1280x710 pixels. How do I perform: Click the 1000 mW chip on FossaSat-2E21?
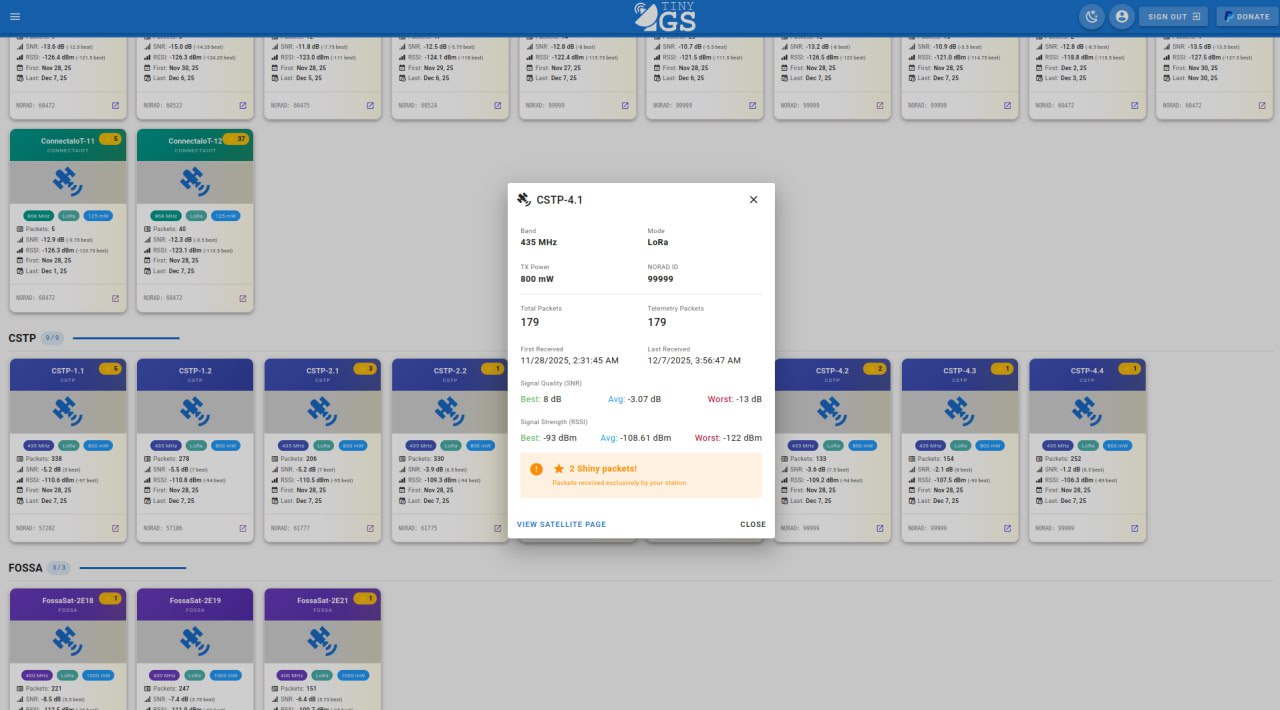pyautogui.click(x=354, y=675)
